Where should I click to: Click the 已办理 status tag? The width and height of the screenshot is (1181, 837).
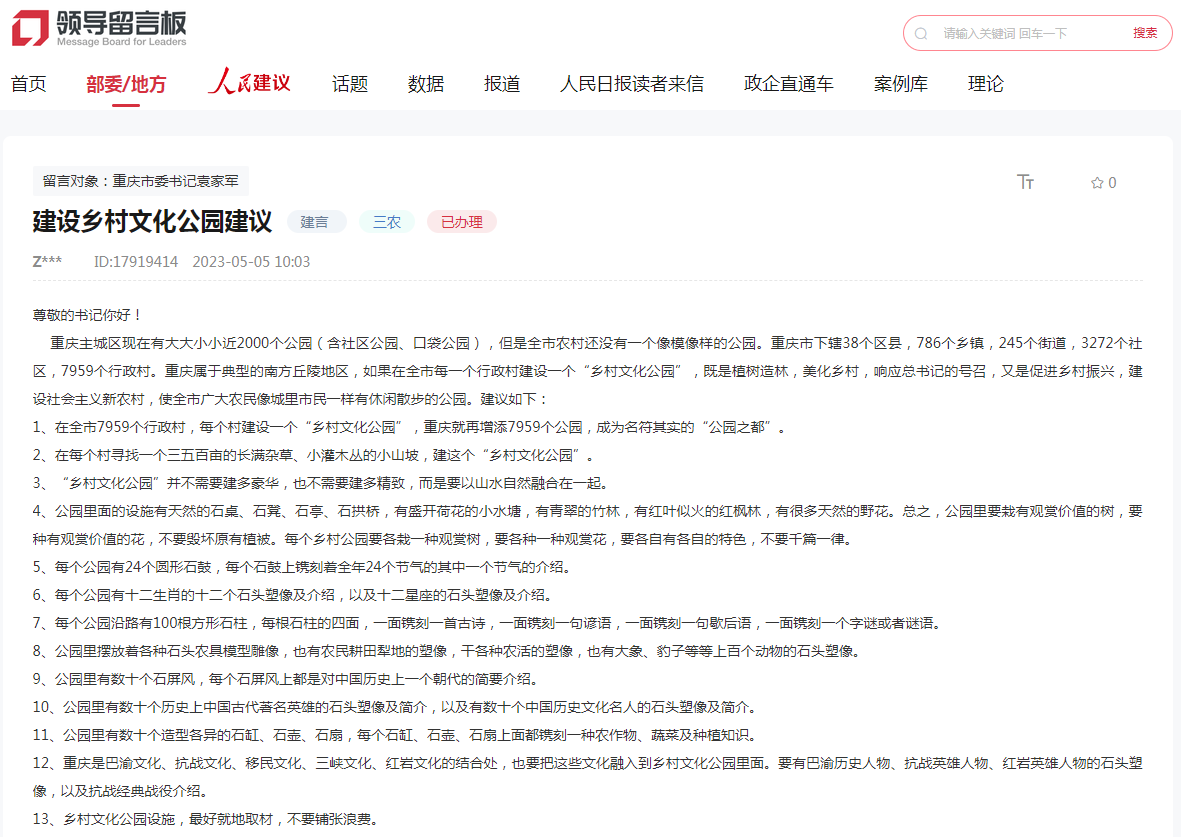[x=461, y=222]
